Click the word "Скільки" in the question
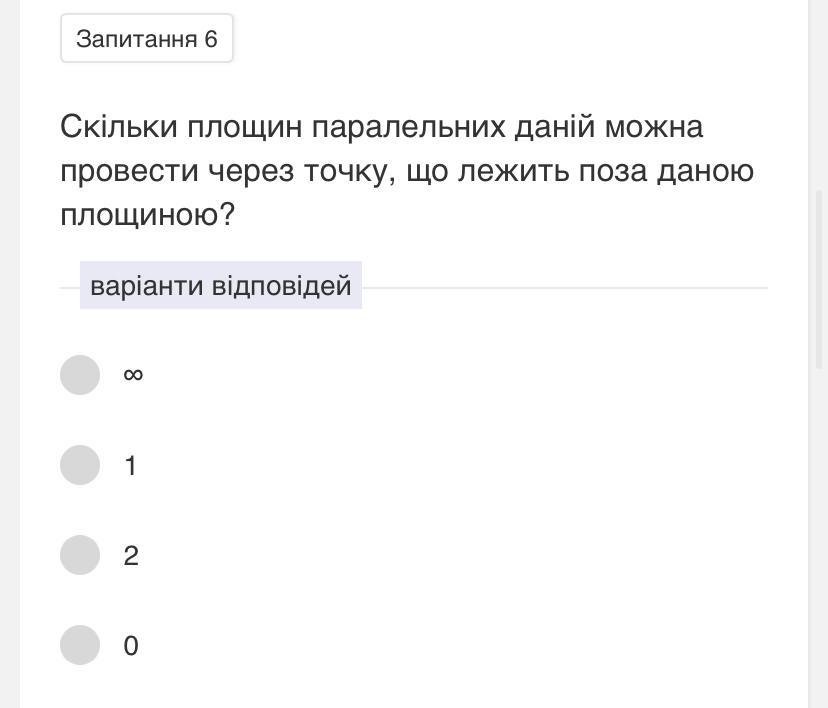This screenshot has width=828, height=708. tap(118, 127)
